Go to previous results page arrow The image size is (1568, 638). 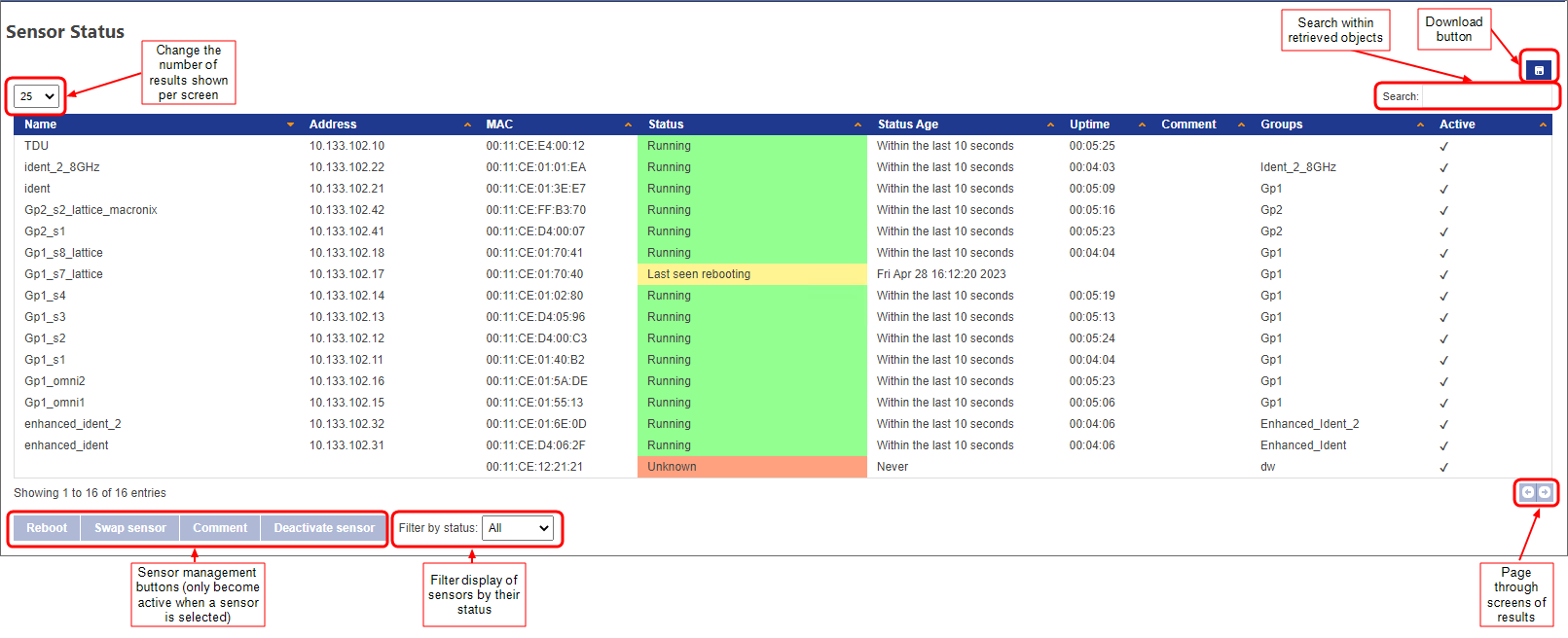[x=1528, y=492]
